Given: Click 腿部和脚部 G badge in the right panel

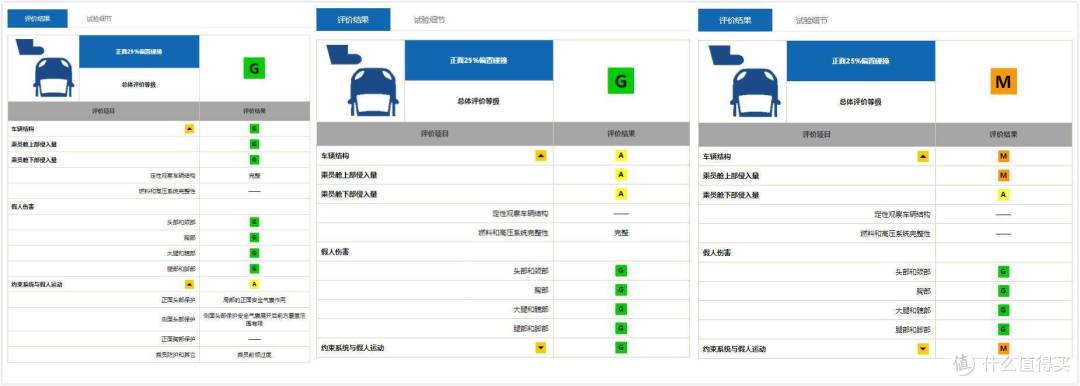Looking at the screenshot, I should tap(1004, 329).
